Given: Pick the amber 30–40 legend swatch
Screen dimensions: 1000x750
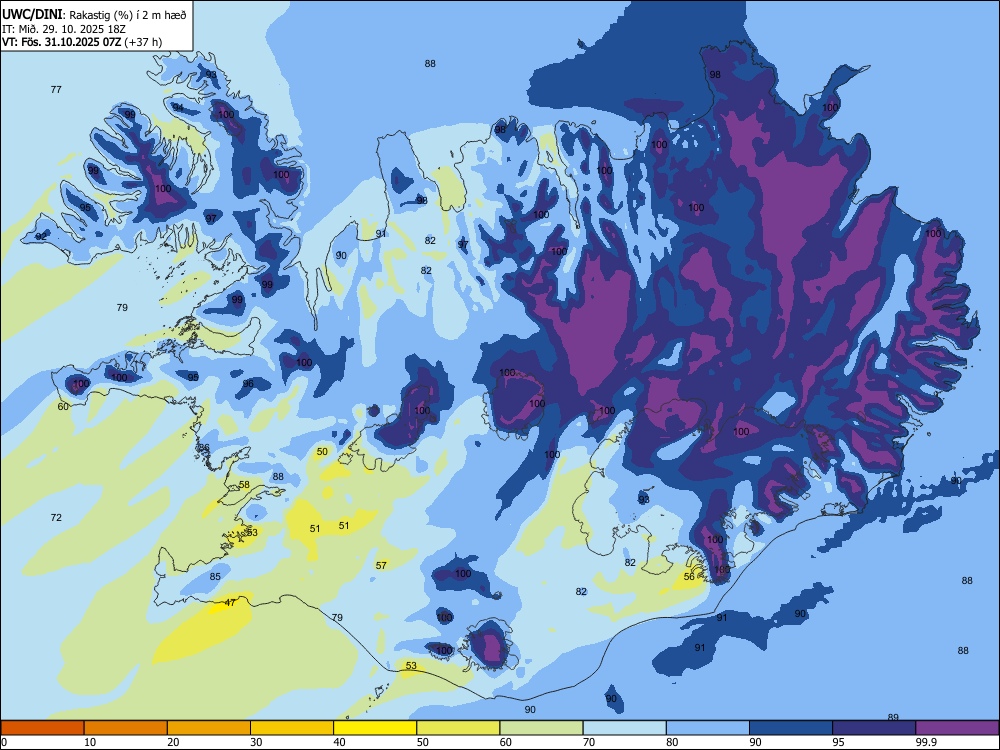Looking at the screenshot, I should coord(292,728).
